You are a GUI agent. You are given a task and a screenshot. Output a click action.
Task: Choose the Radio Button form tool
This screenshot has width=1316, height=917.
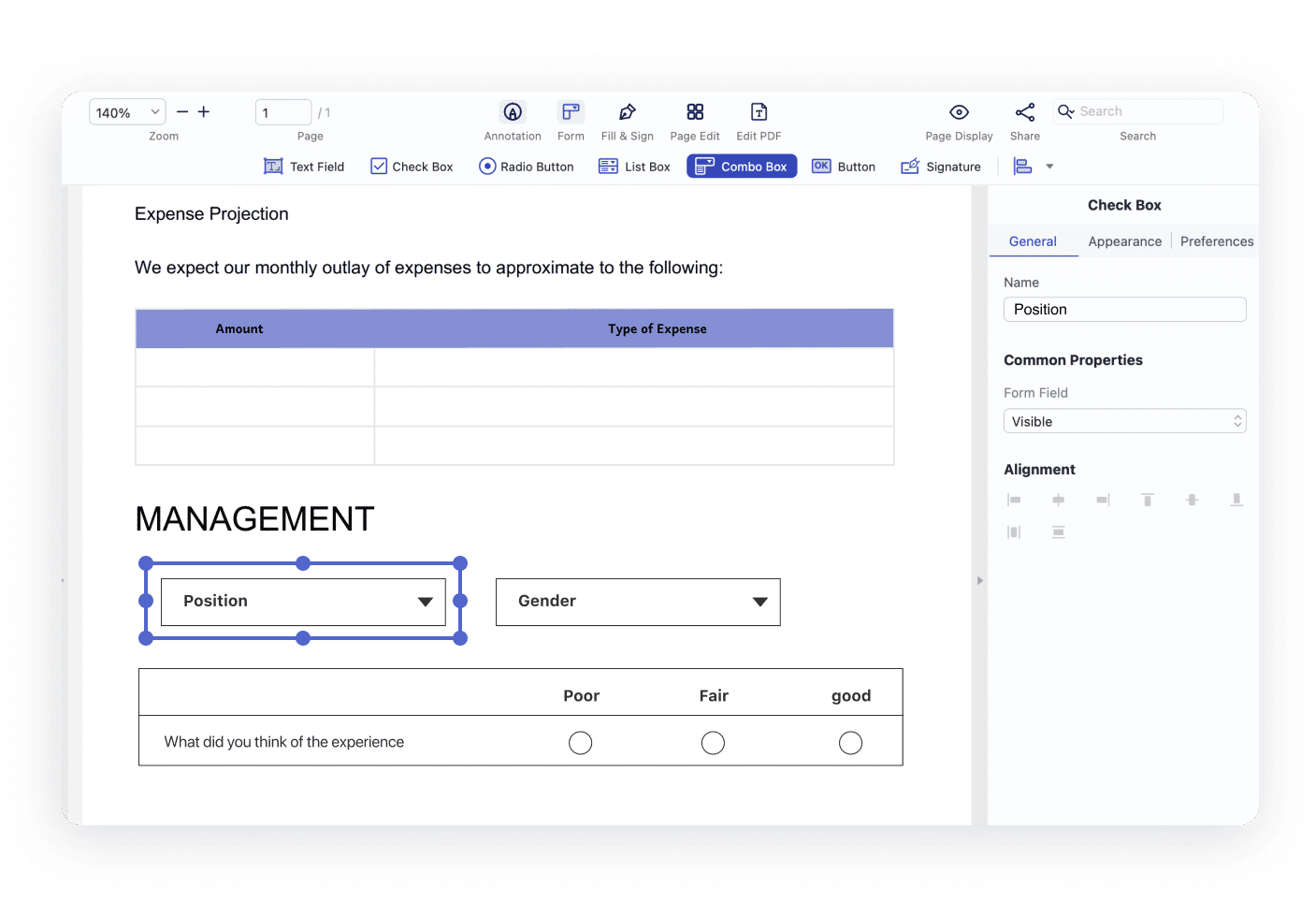click(x=526, y=166)
